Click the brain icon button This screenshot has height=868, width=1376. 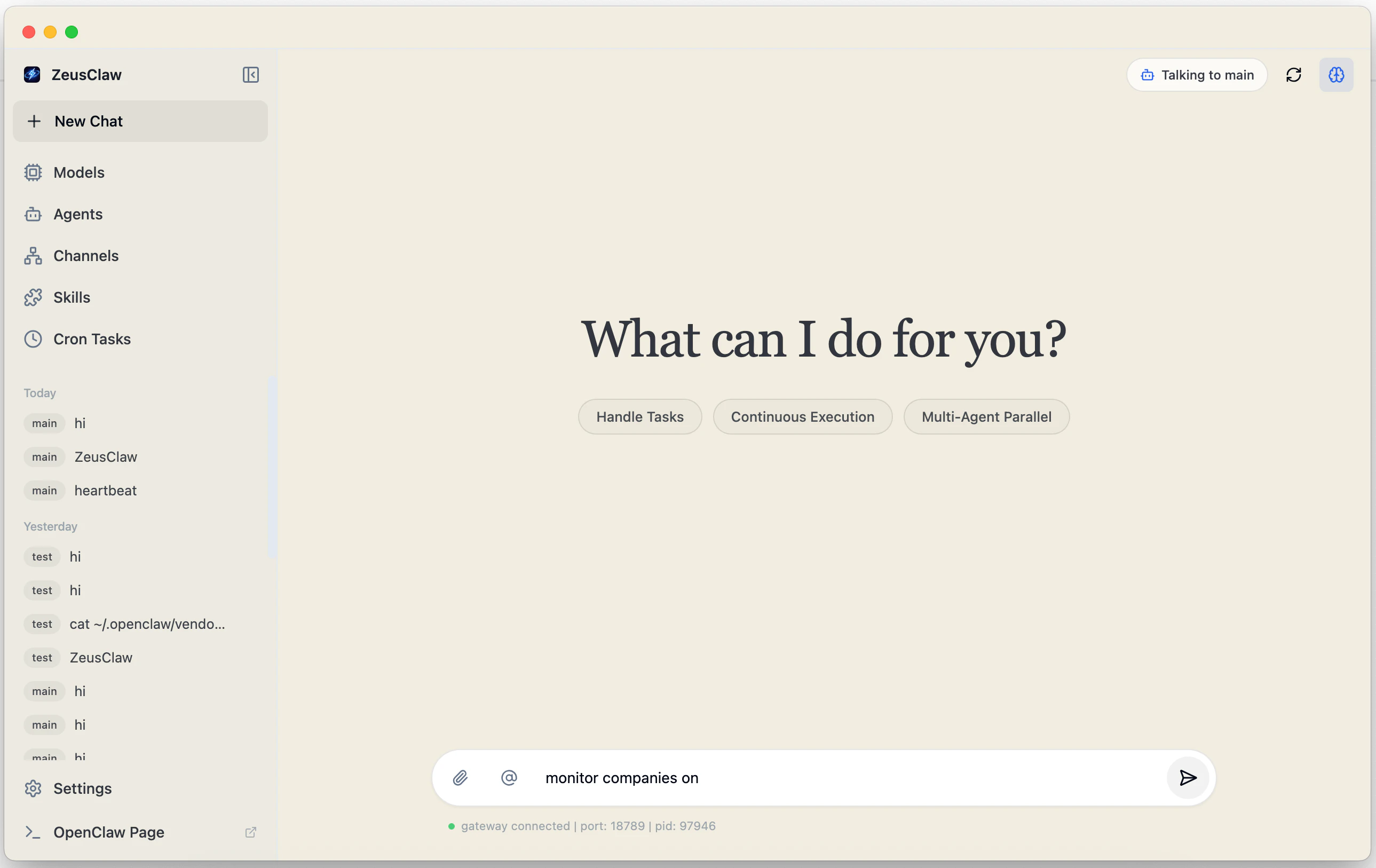click(1336, 75)
